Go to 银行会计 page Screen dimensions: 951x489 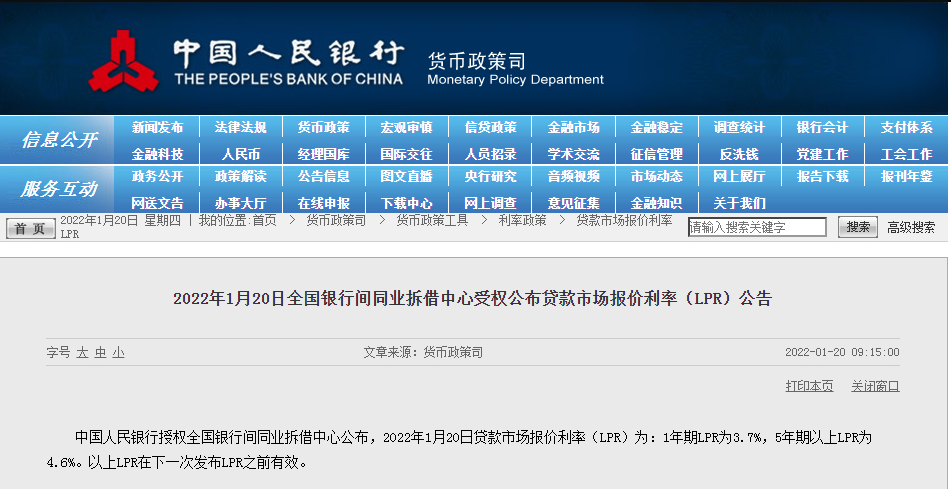pyautogui.click(x=822, y=127)
